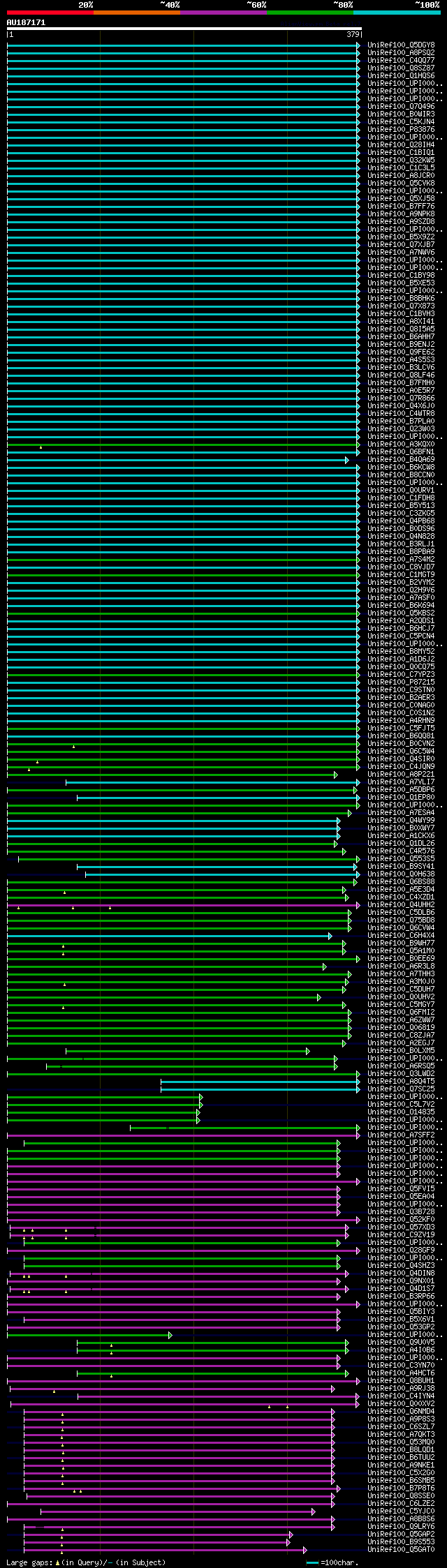Select the UniRef100_Q28IH4 entry

point(401,145)
